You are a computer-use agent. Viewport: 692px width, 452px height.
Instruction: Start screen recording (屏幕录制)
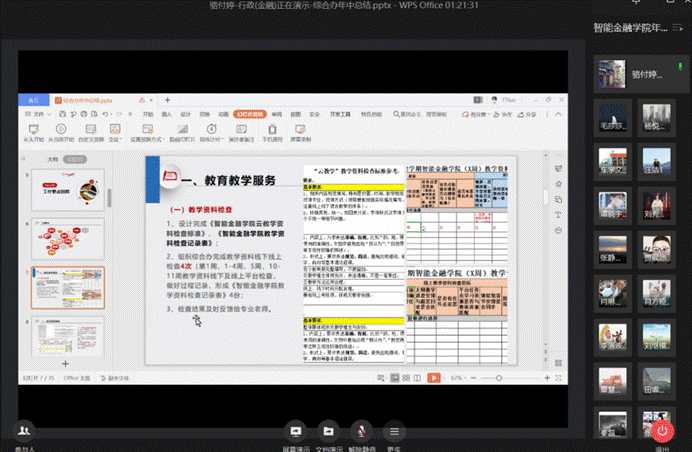pos(301,132)
